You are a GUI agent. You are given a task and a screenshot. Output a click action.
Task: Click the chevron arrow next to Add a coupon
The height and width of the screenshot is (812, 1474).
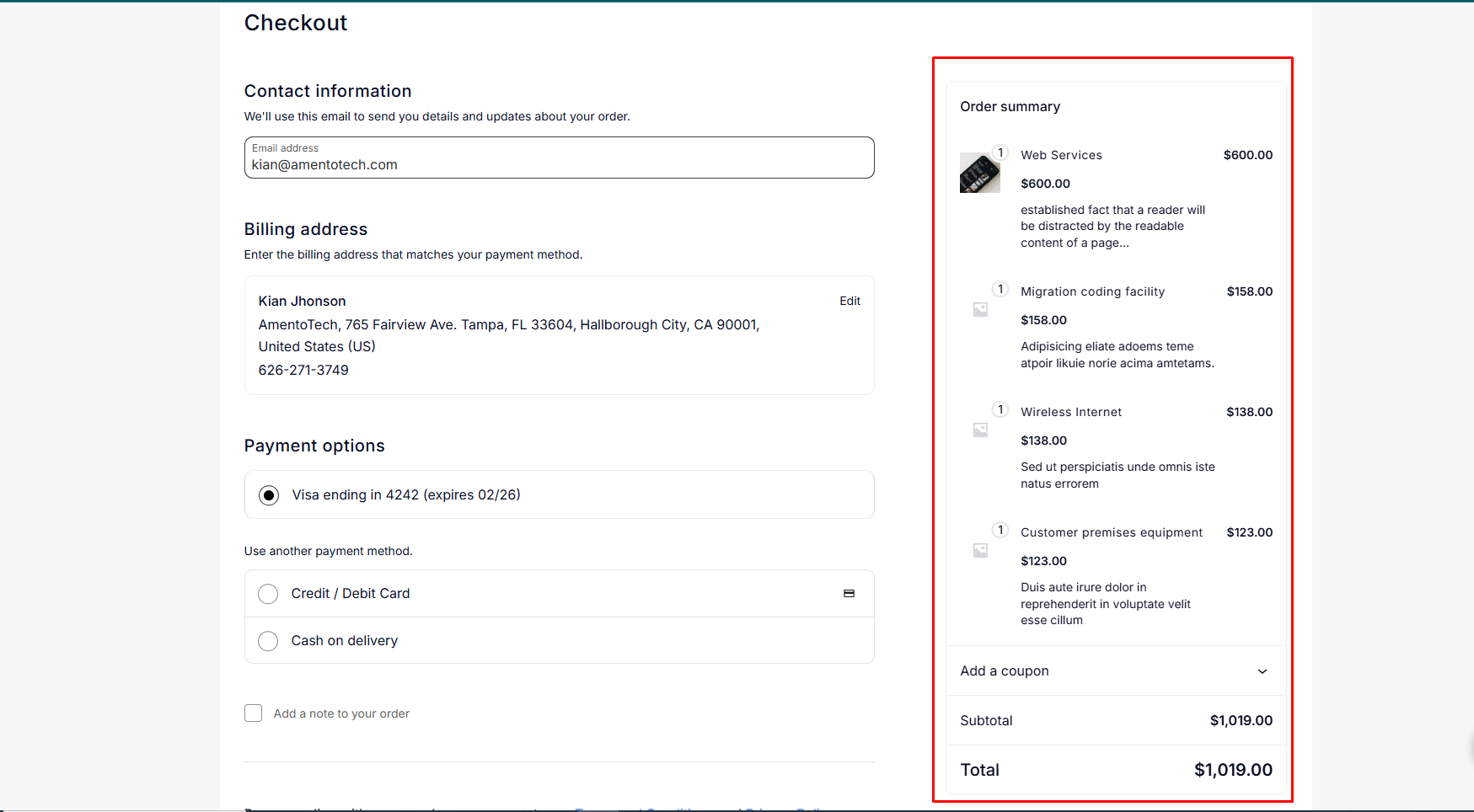pyautogui.click(x=1262, y=671)
